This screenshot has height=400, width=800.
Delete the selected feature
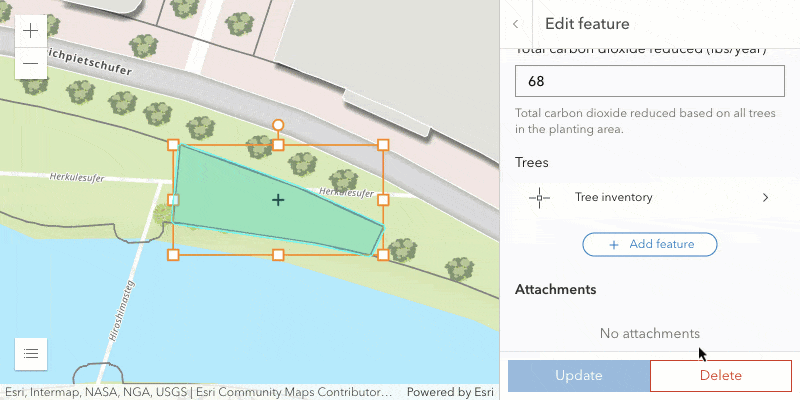720,376
